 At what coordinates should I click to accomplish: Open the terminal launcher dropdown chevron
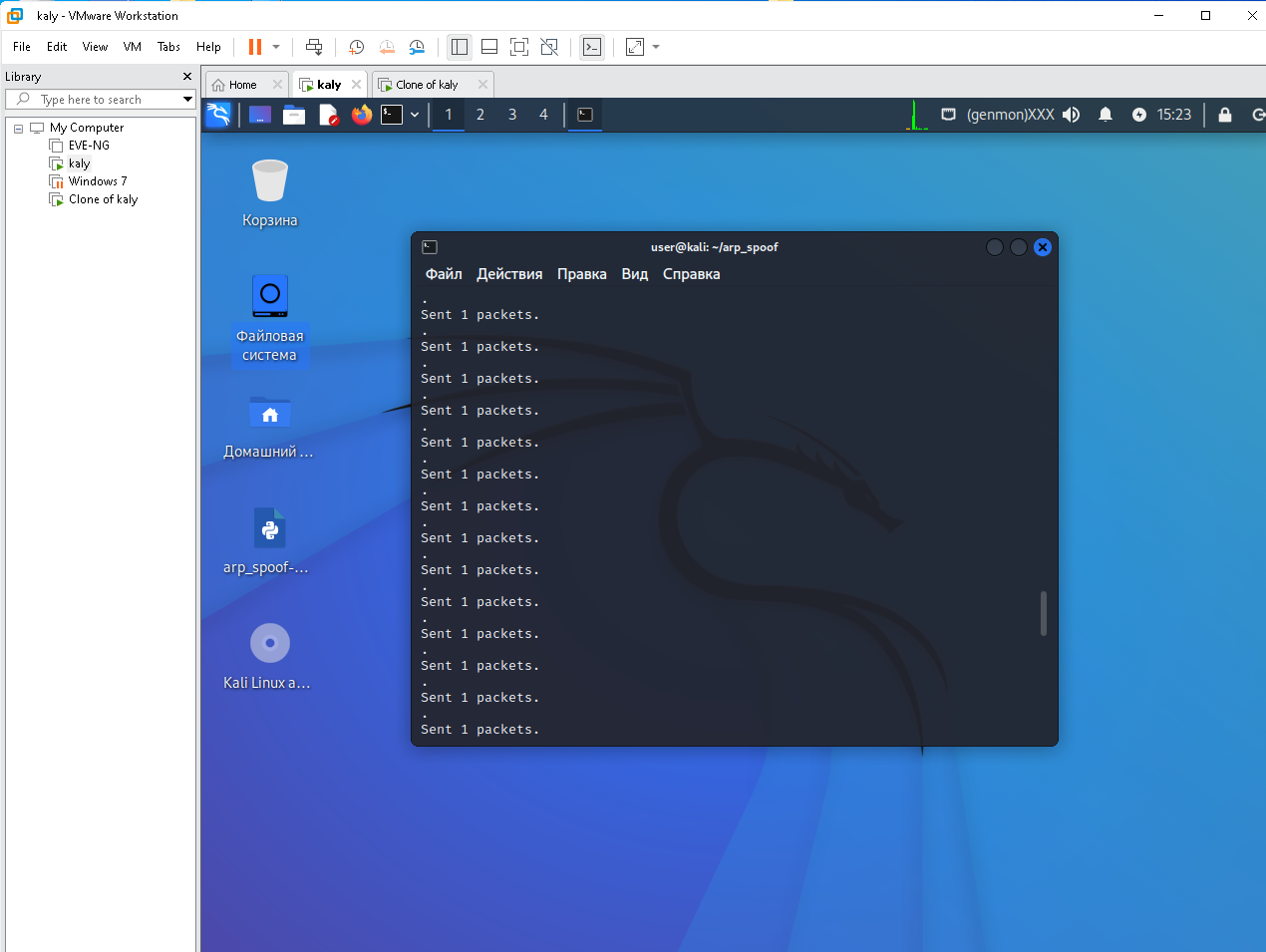pos(415,115)
